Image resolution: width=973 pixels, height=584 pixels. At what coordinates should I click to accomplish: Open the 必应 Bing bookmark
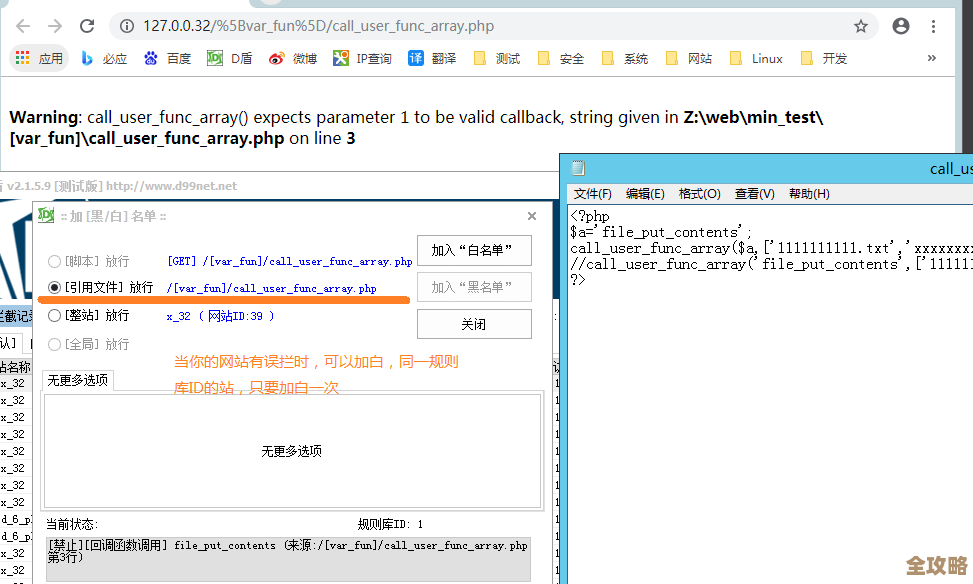104,59
